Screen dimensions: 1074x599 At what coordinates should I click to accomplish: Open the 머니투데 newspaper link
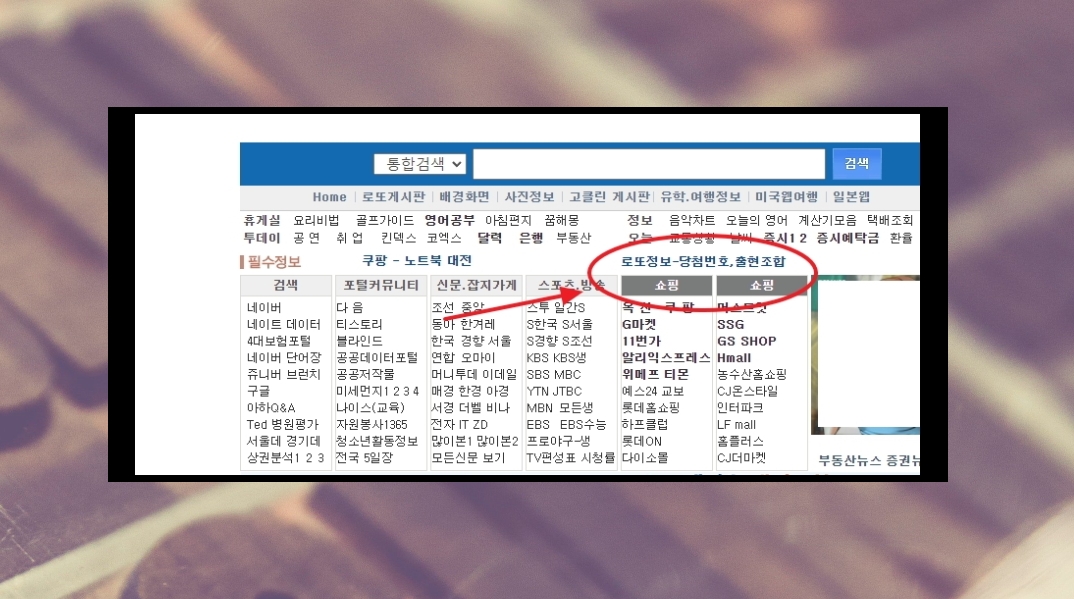click(x=454, y=374)
